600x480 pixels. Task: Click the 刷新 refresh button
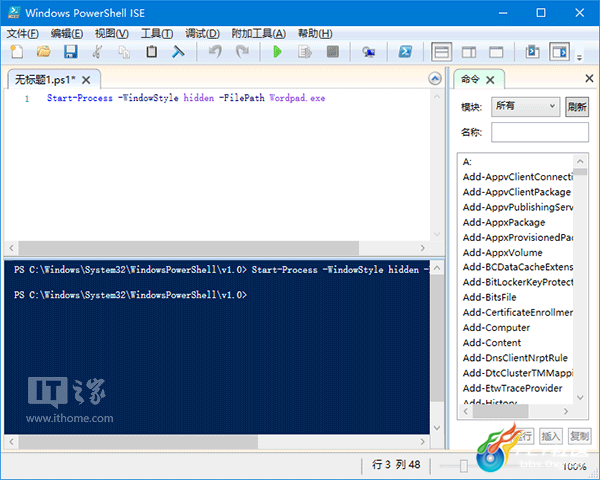click(577, 106)
